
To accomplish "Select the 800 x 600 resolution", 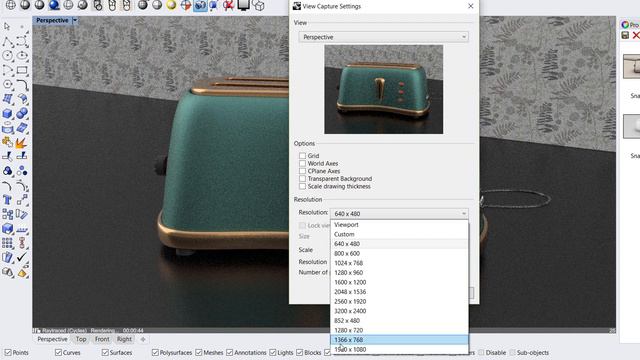I will pyautogui.click(x=399, y=253).
